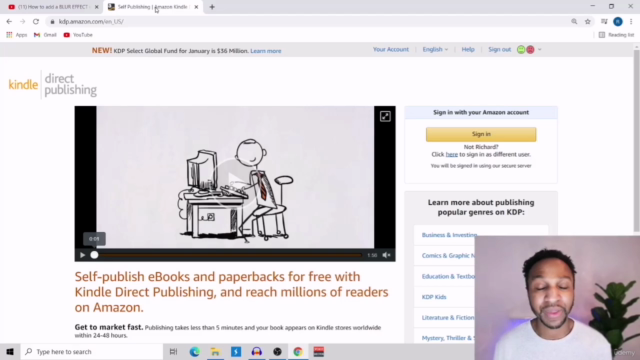
Task: Expand the English language dropdown
Action: click(x=435, y=49)
